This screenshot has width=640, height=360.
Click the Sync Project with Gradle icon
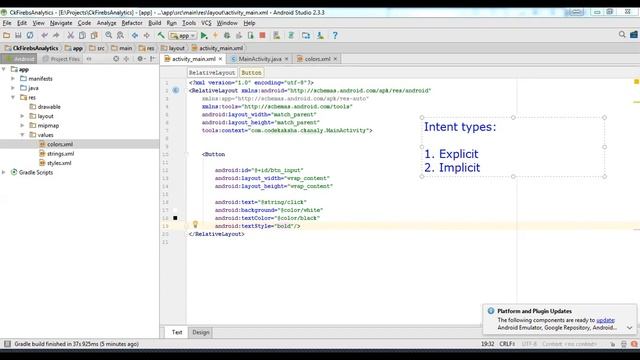tap(291, 36)
